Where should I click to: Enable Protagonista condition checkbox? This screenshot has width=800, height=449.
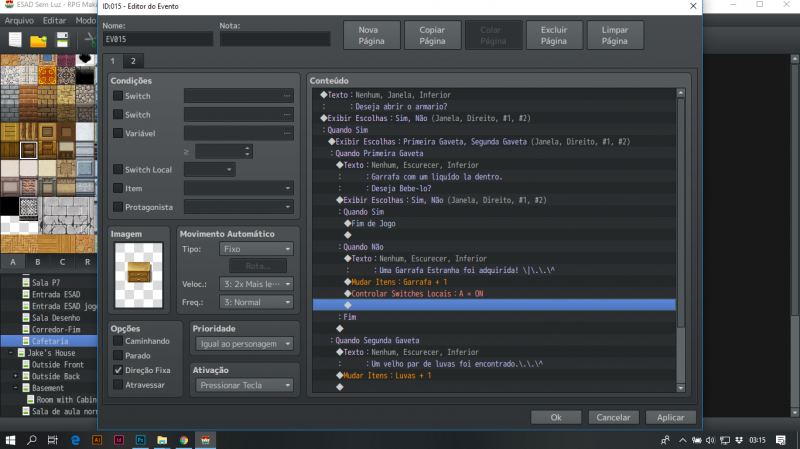tap(118, 207)
